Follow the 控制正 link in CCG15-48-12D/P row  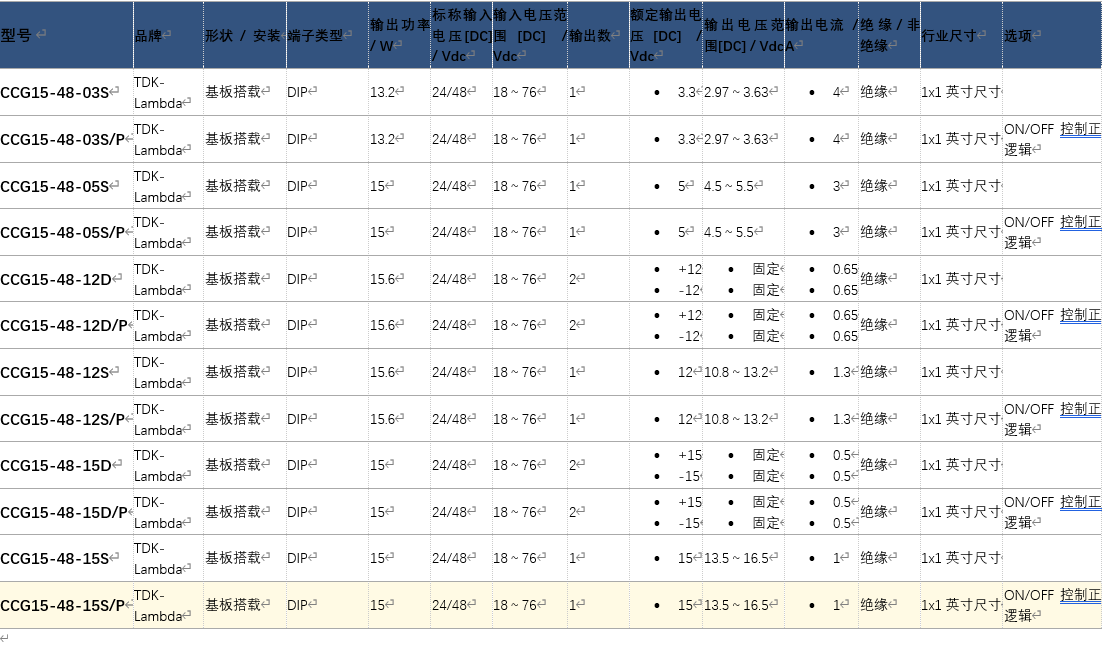tap(1080, 315)
